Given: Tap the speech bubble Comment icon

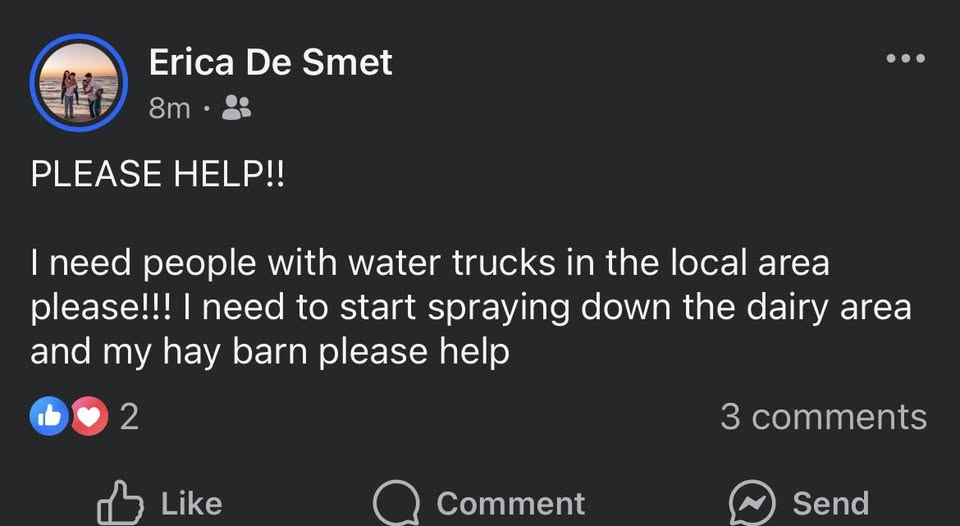Looking at the screenshot, I should pos(396,503).
